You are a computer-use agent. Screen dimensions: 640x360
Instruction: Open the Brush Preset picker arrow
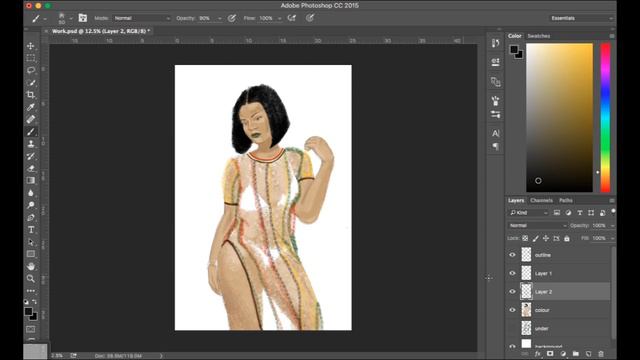pos(71,18)
